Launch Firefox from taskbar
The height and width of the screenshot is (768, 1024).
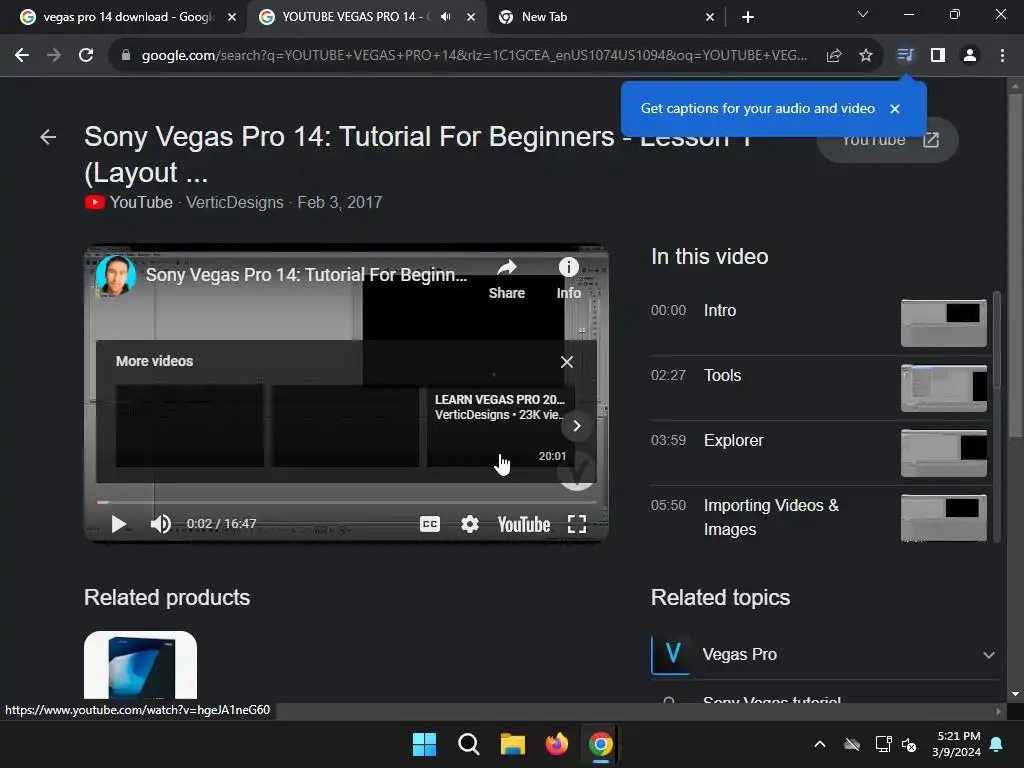(556, 744)
